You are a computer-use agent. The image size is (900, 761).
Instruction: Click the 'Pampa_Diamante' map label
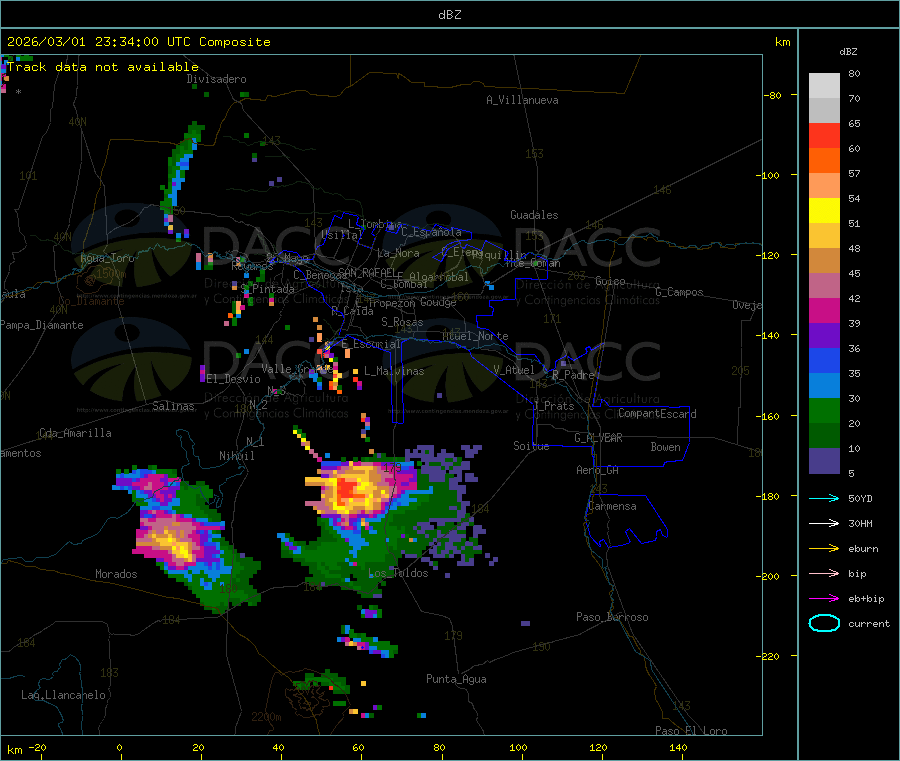coord(41,325)
